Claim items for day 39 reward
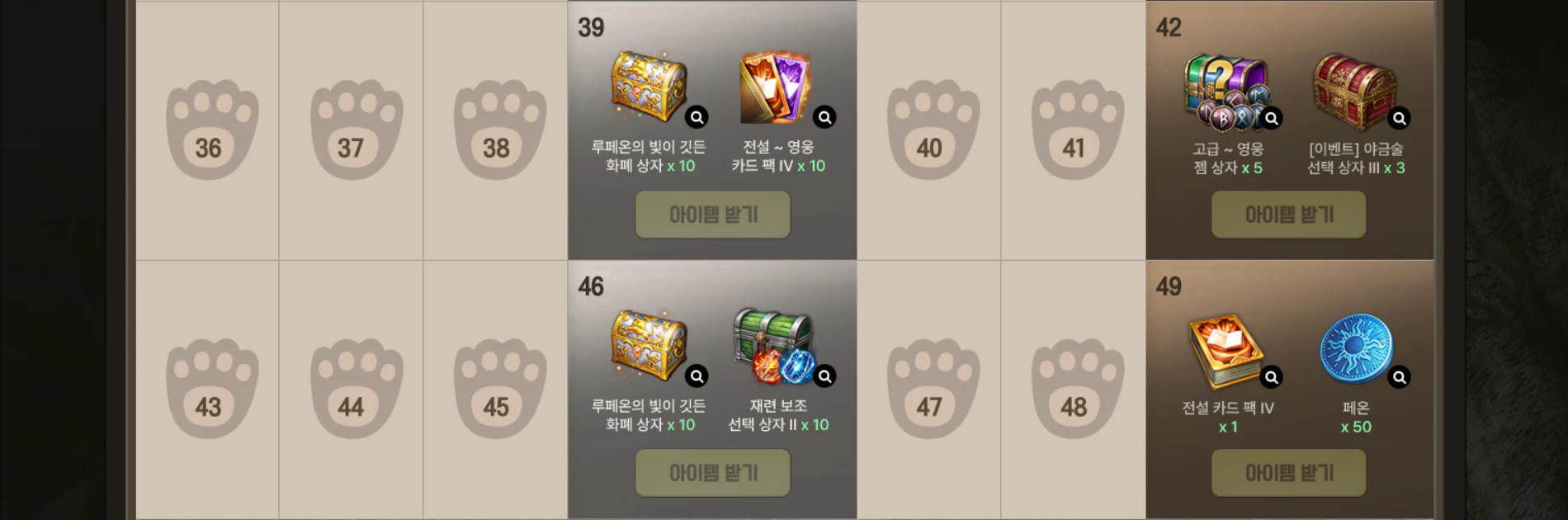The width and height of the screenshot is (1568, 520). [x=713, y=215]
